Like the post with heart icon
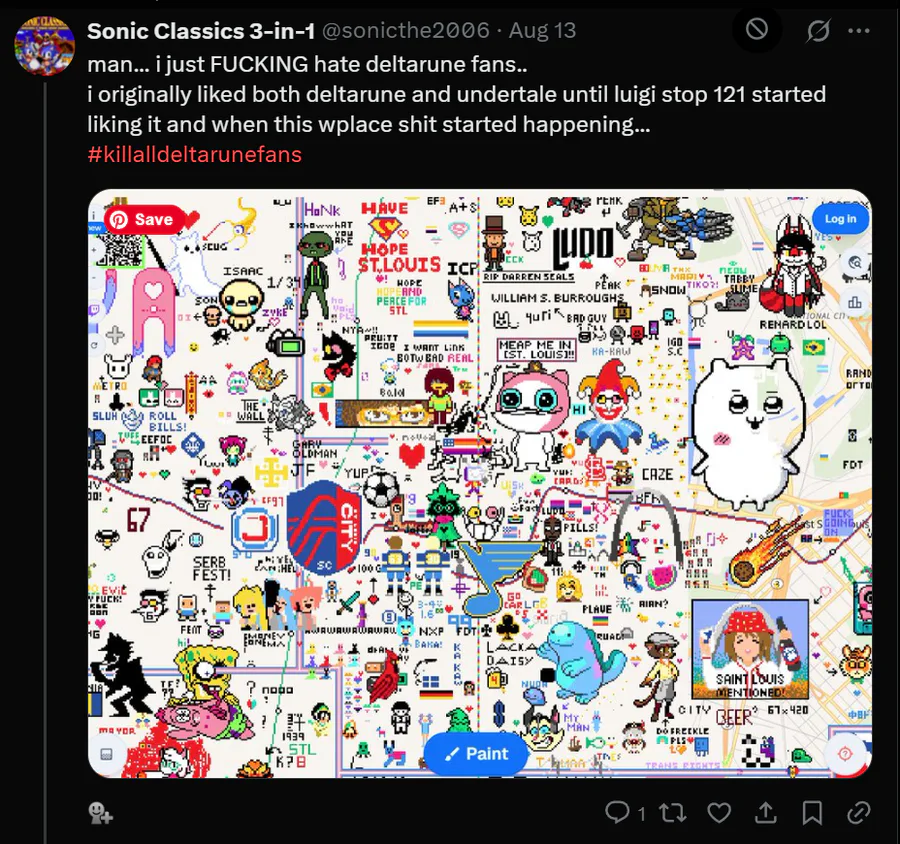The width and height of the screenshot is (900, 844). pos(719,812)
